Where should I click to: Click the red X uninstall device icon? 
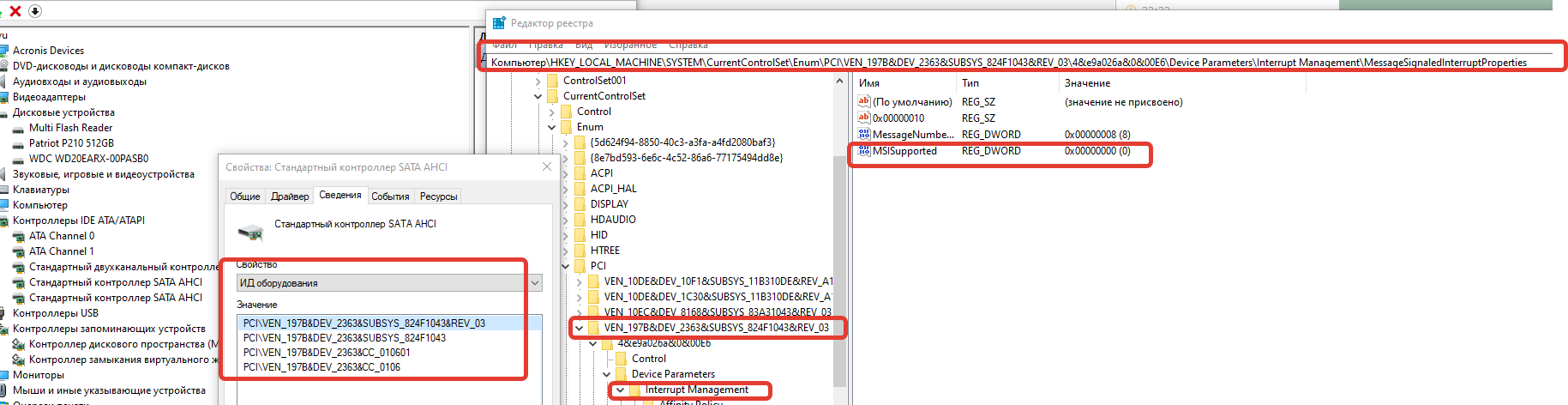(15, 11)
